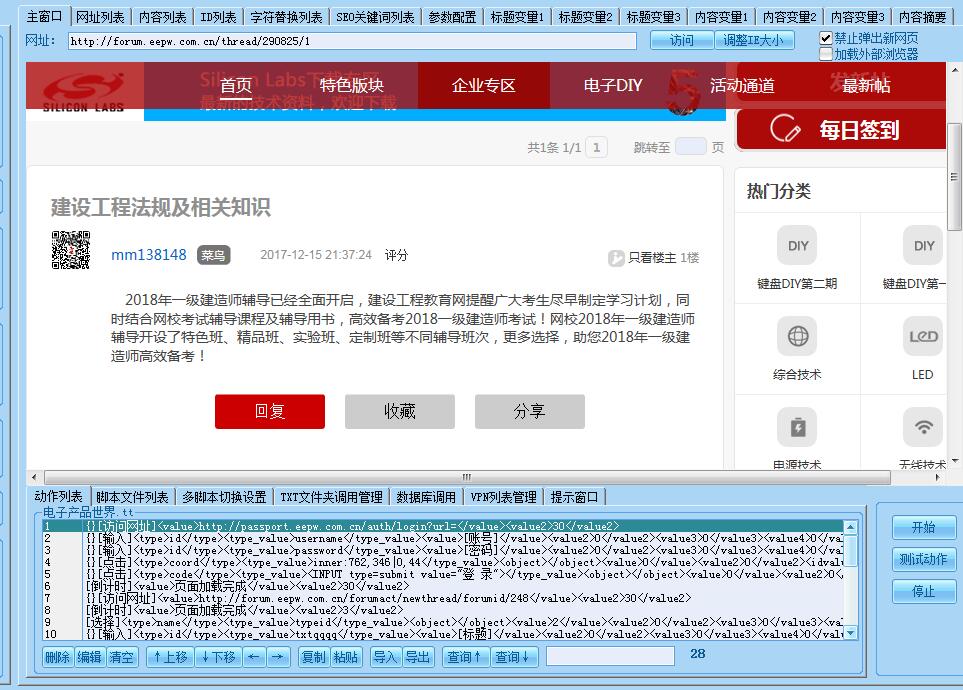
Task: Click the 粘贴 button
Action: pyautogui.click(x=346, y=657)
